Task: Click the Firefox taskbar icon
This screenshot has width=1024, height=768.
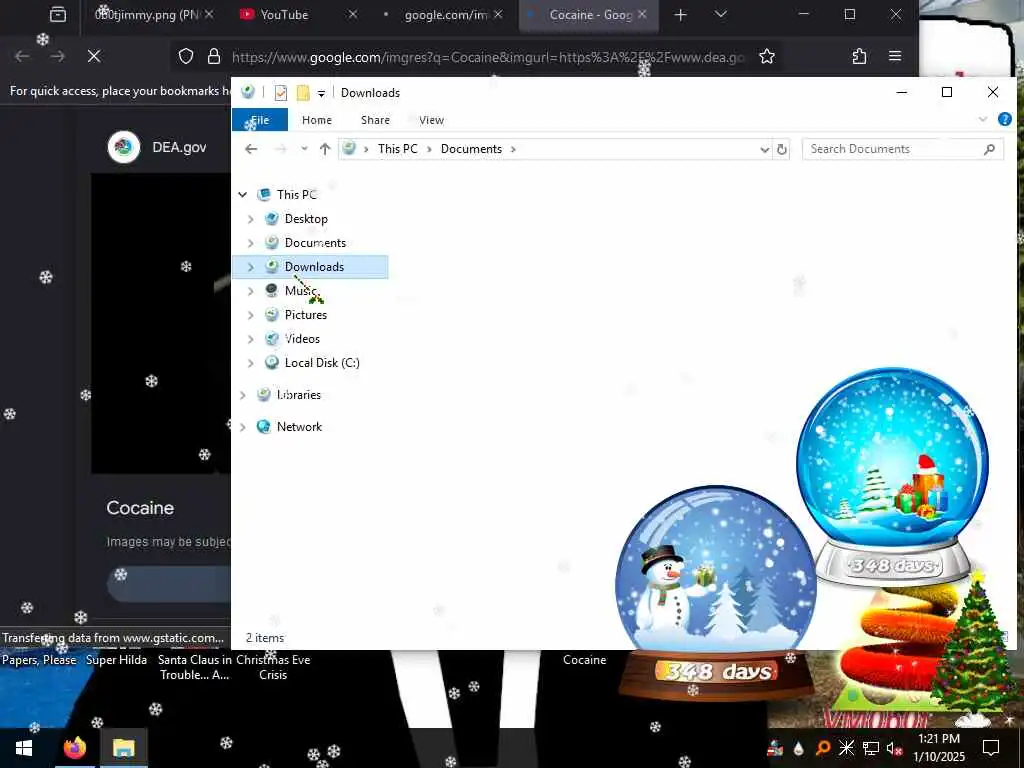Action: (75, 748)
